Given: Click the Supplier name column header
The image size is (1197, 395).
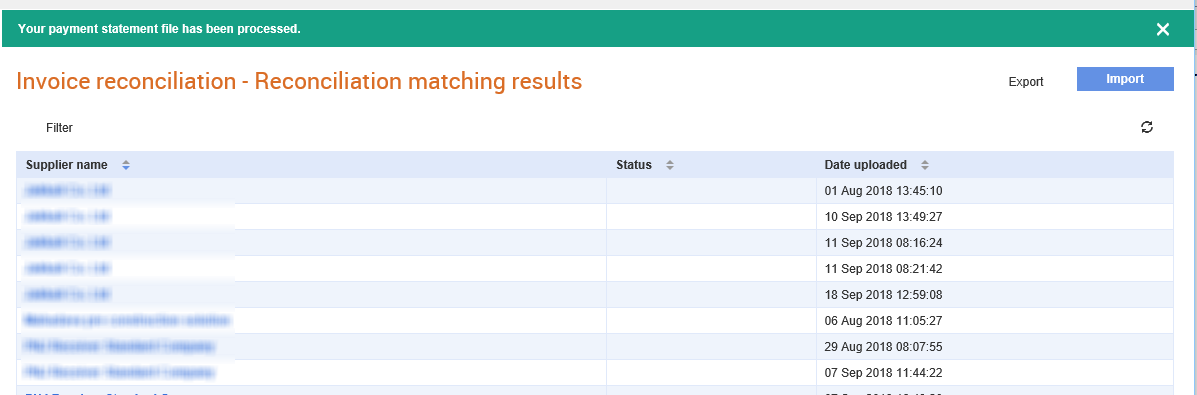Looking at the screenshot, I should point(66,165).
